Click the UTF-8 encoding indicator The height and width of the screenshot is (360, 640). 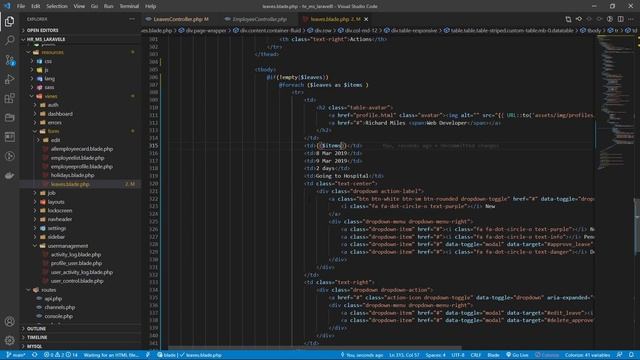point(458,355)
